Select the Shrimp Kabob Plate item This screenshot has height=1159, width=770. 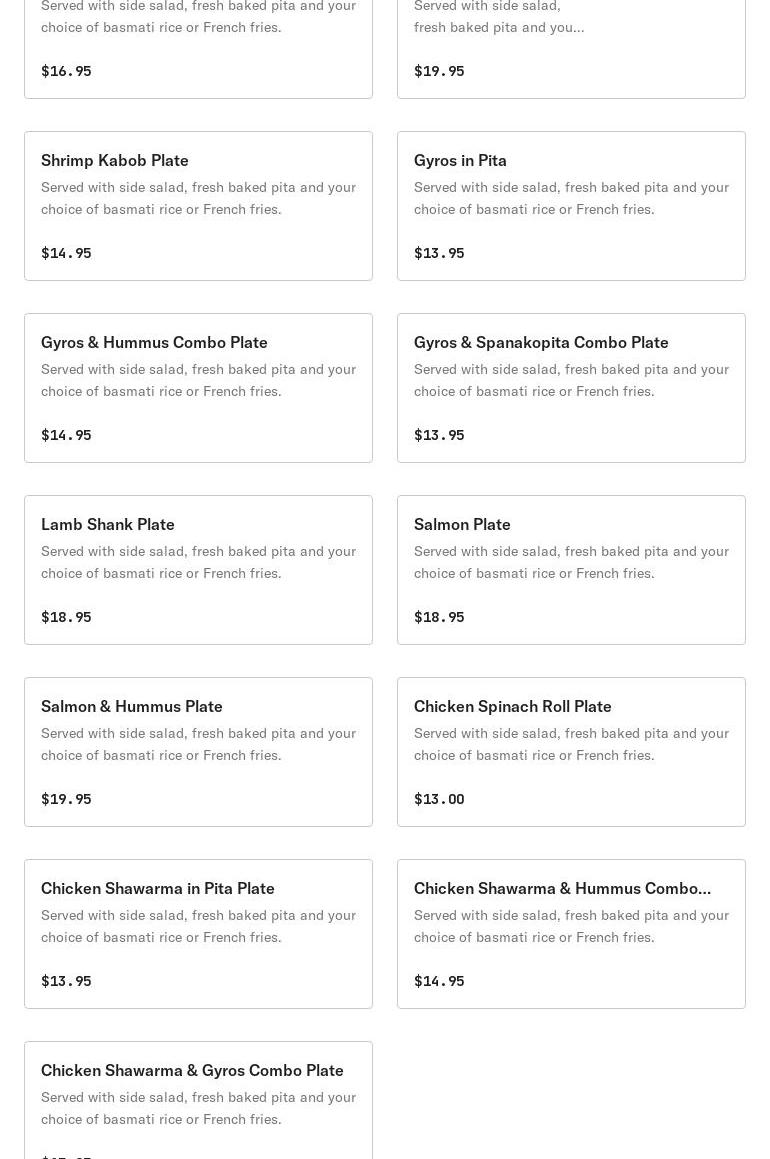198,206
